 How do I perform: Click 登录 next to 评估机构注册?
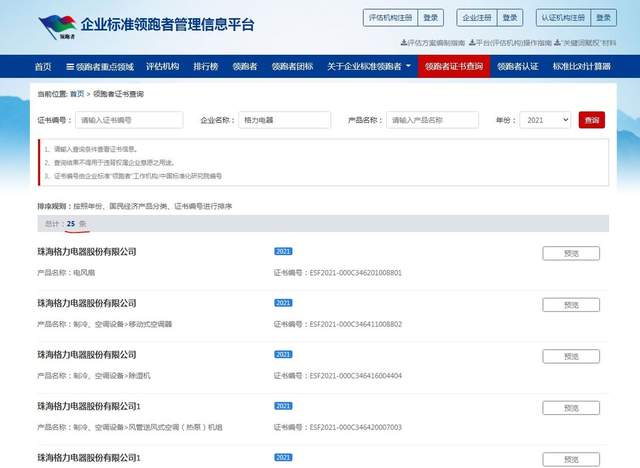click(431, 18)
